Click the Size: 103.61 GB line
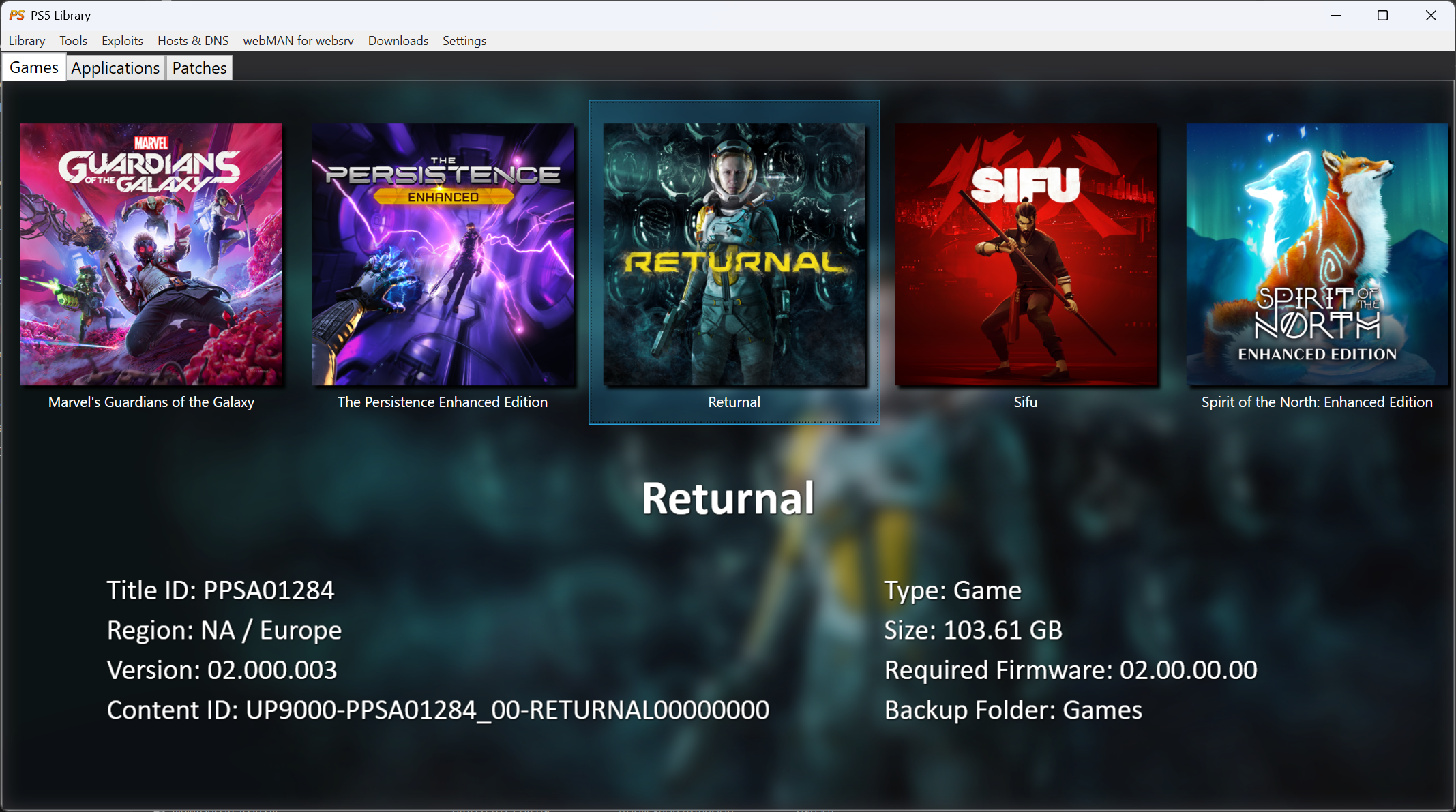 (x=973, y=631)
